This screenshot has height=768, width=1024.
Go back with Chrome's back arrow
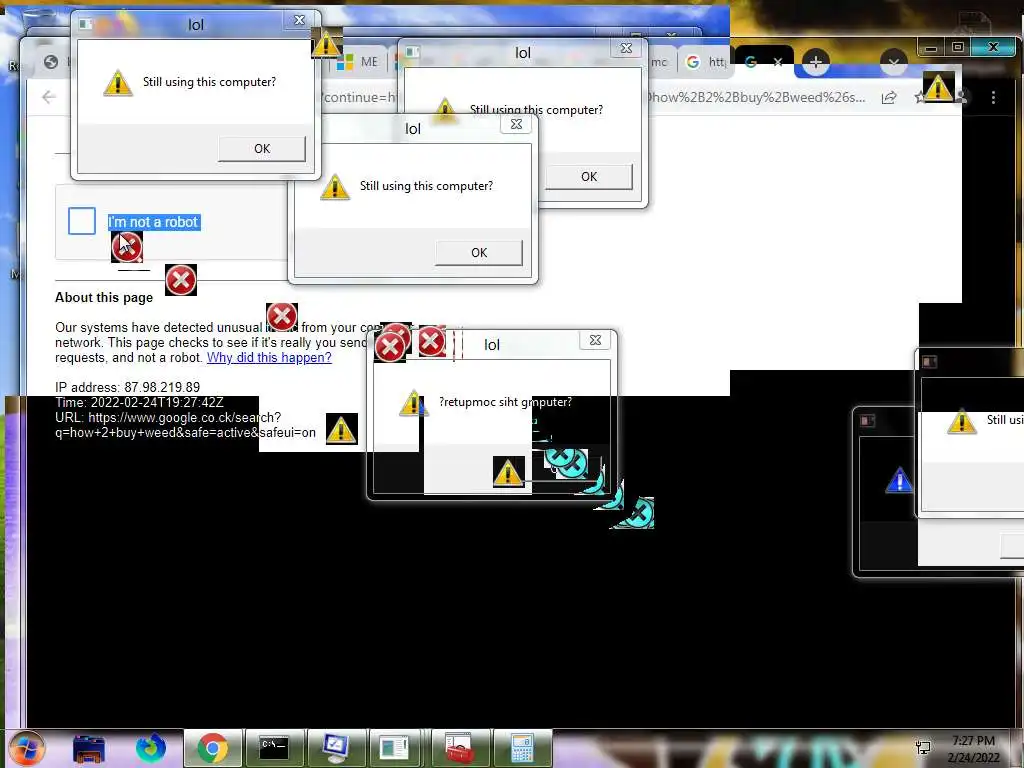click(x=48, y=97)
